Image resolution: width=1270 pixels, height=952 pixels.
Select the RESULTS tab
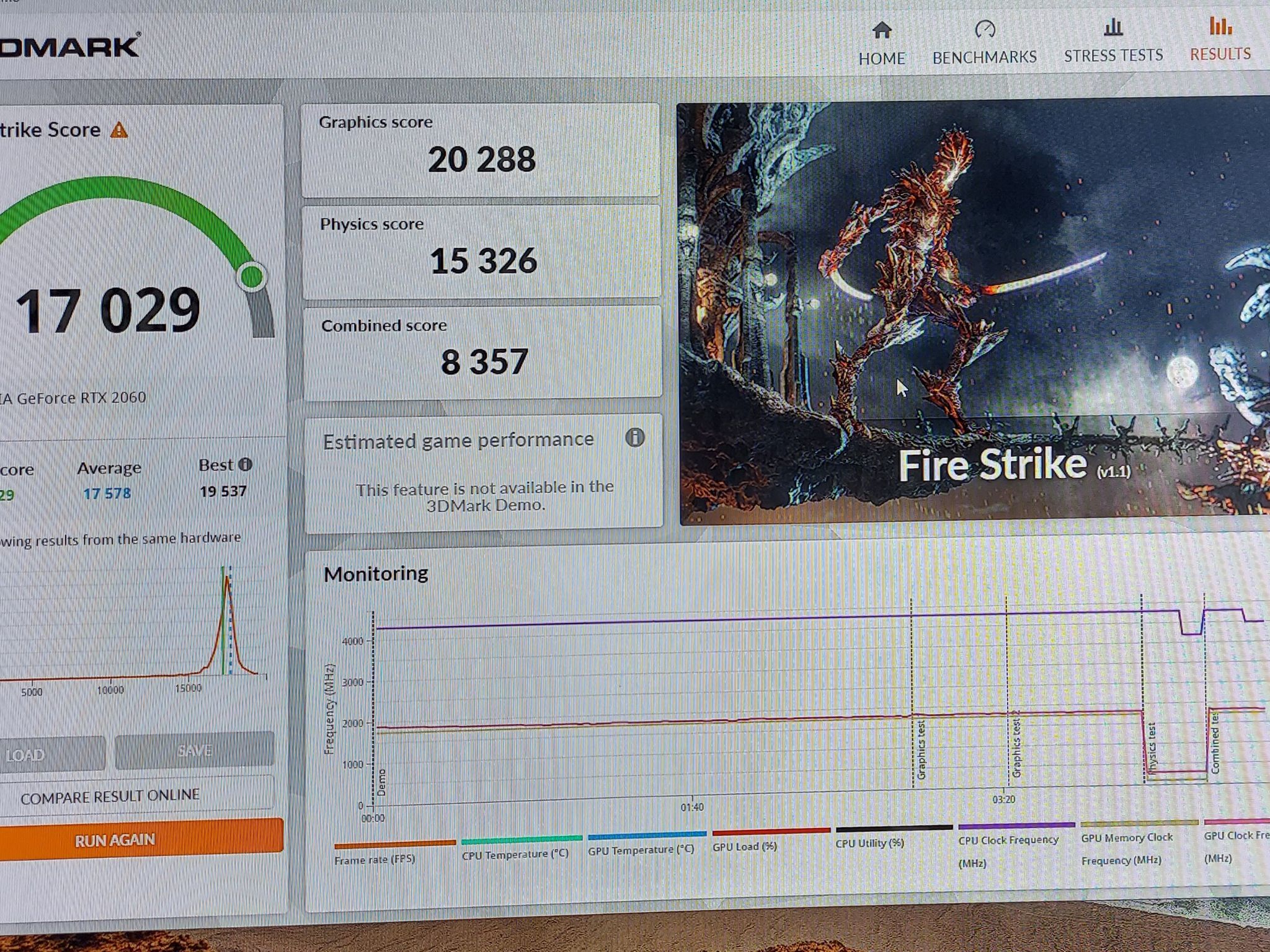coord(1220,40)
